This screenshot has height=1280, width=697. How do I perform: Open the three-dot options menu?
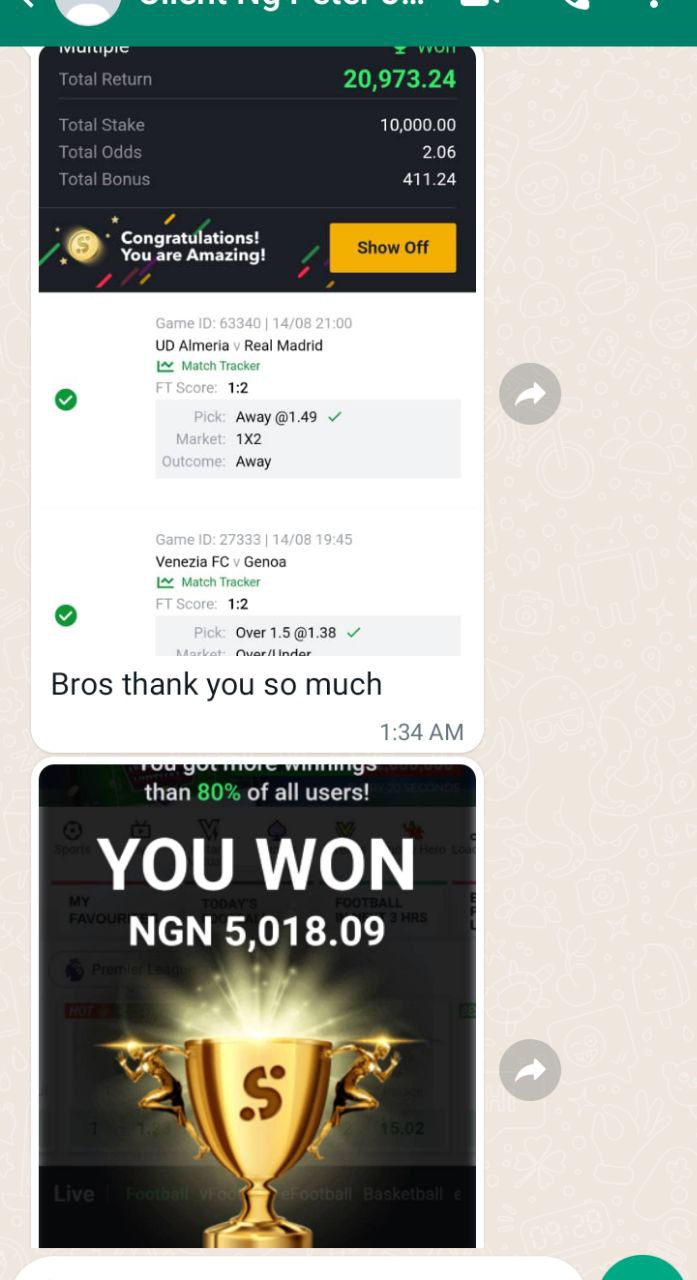coord(654,4)
